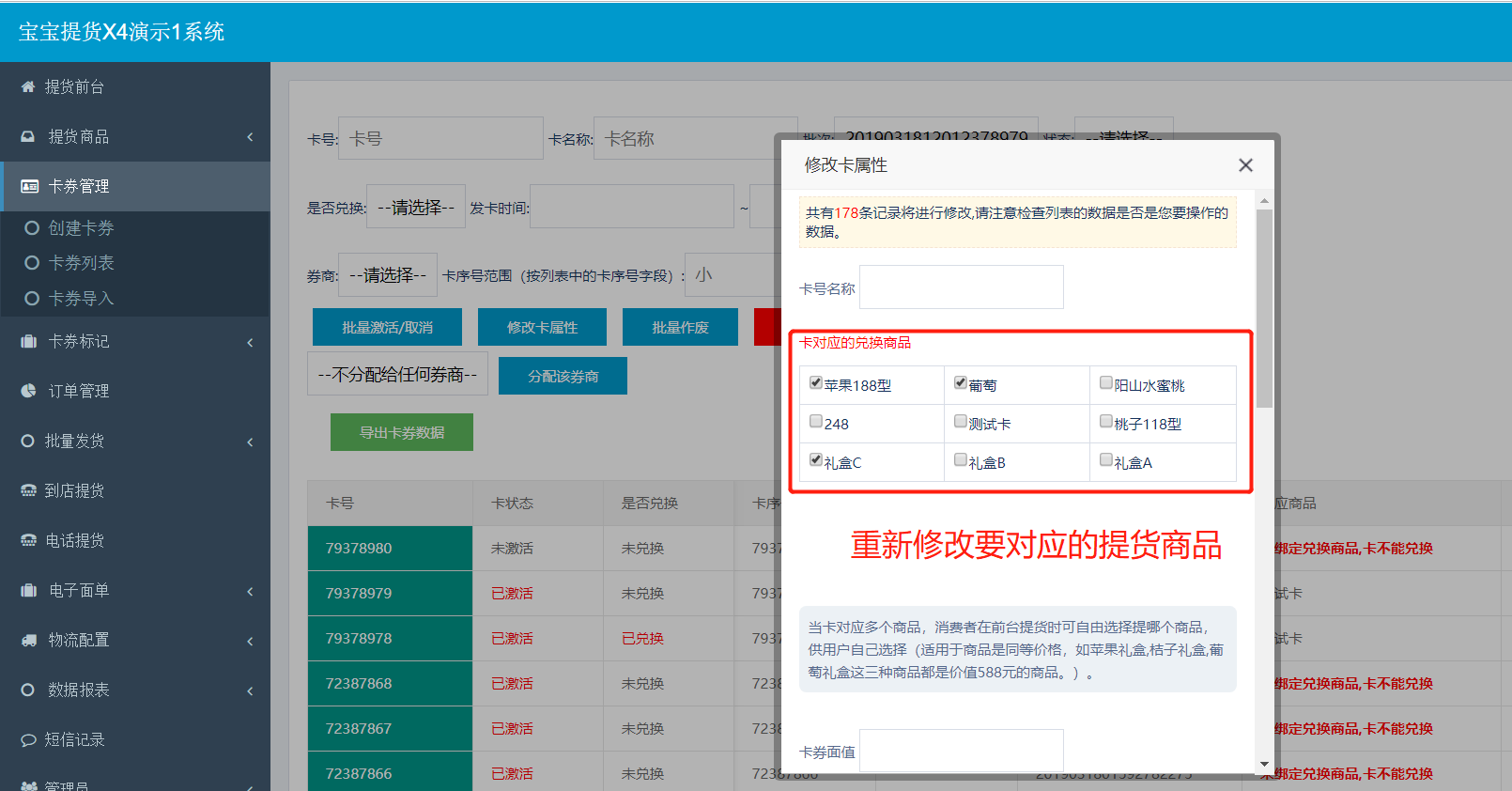Click the truck icon beside 物流配置
Screen dimensions: 1512x791
click(x=28, y=641)
